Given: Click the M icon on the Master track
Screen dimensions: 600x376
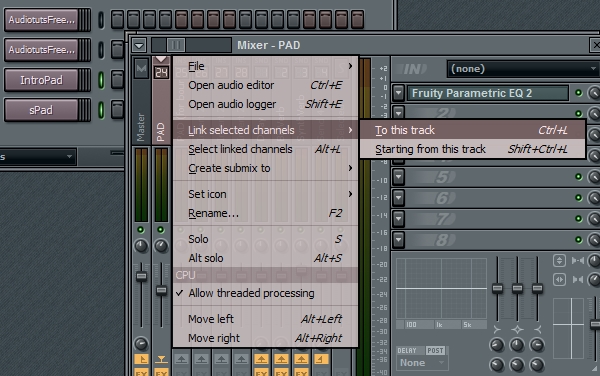Looking at the screenshot, I should (141, 69).
